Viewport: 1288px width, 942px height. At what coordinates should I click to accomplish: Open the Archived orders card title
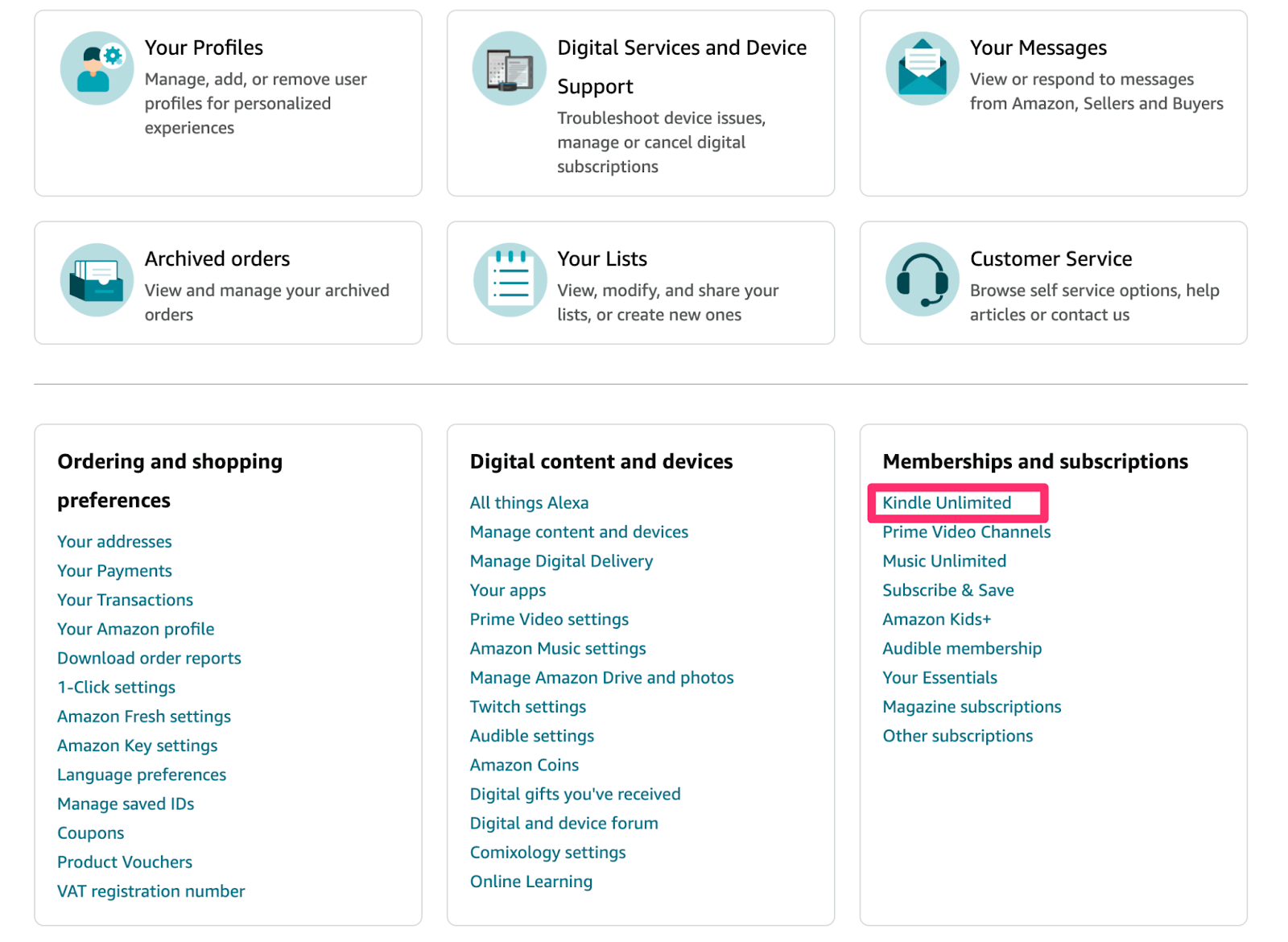click(217, 258)
